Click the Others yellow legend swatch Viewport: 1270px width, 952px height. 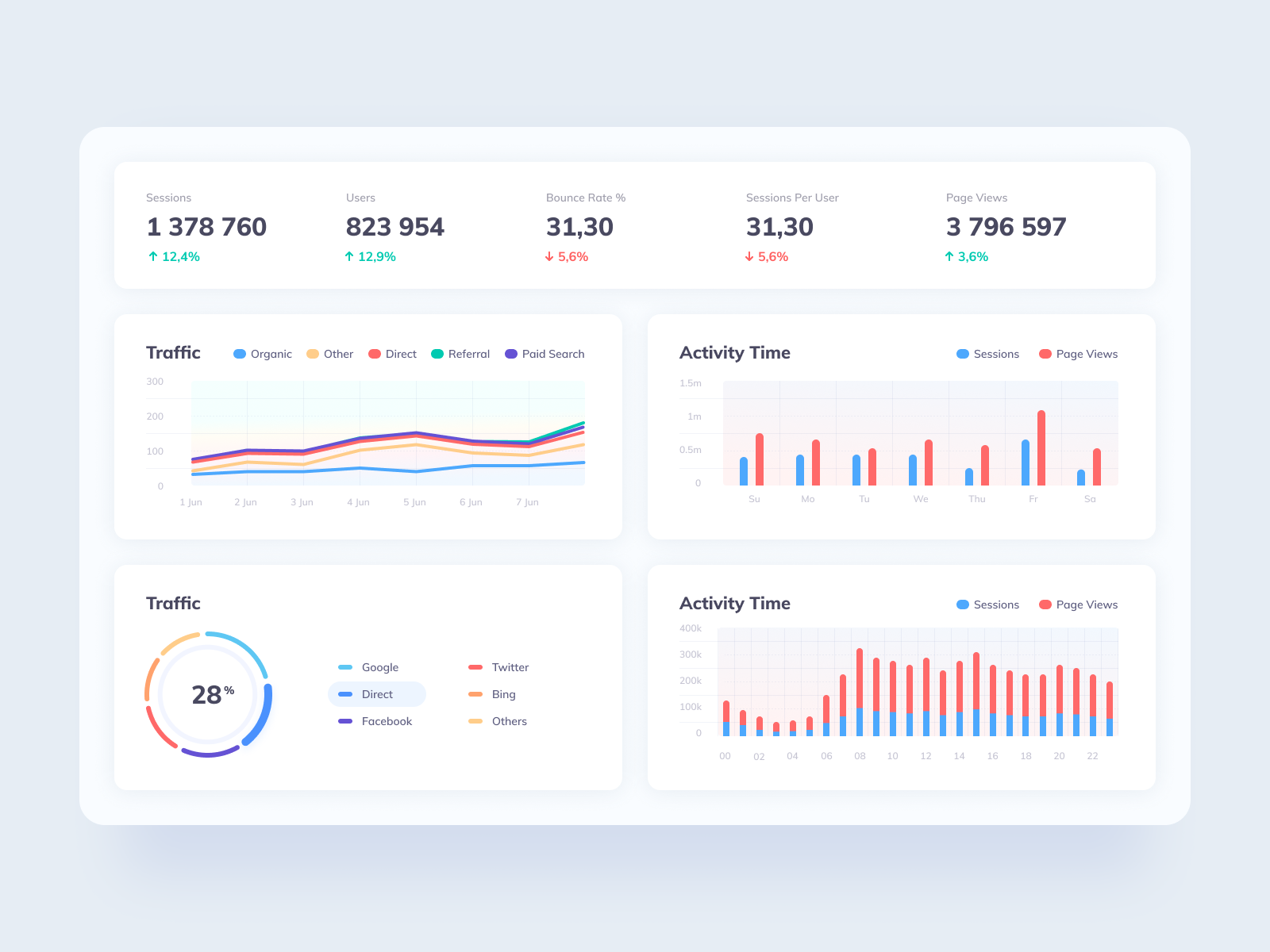[476, 721]
